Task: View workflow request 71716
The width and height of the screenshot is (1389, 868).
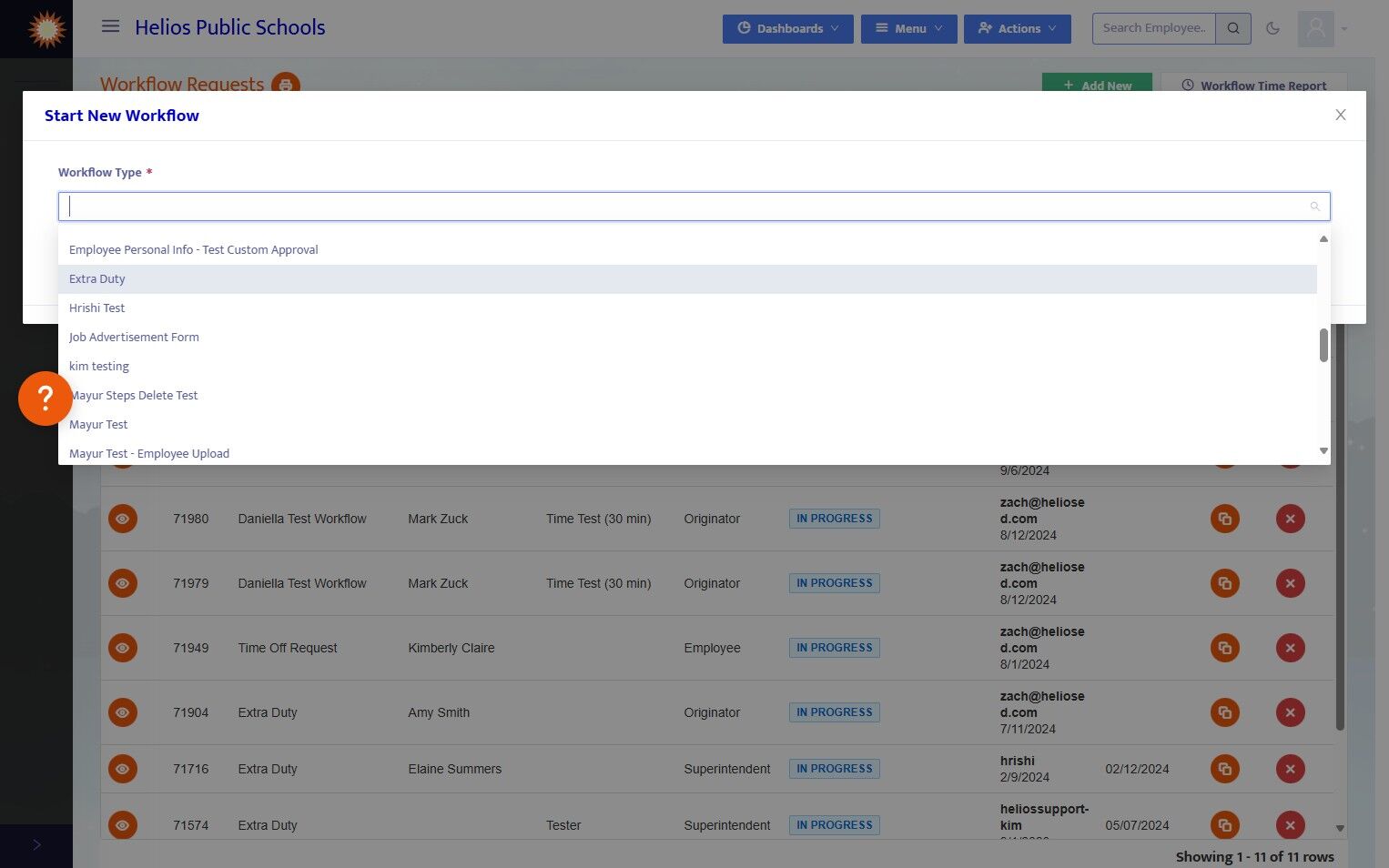Action: (x=123, y=769)
